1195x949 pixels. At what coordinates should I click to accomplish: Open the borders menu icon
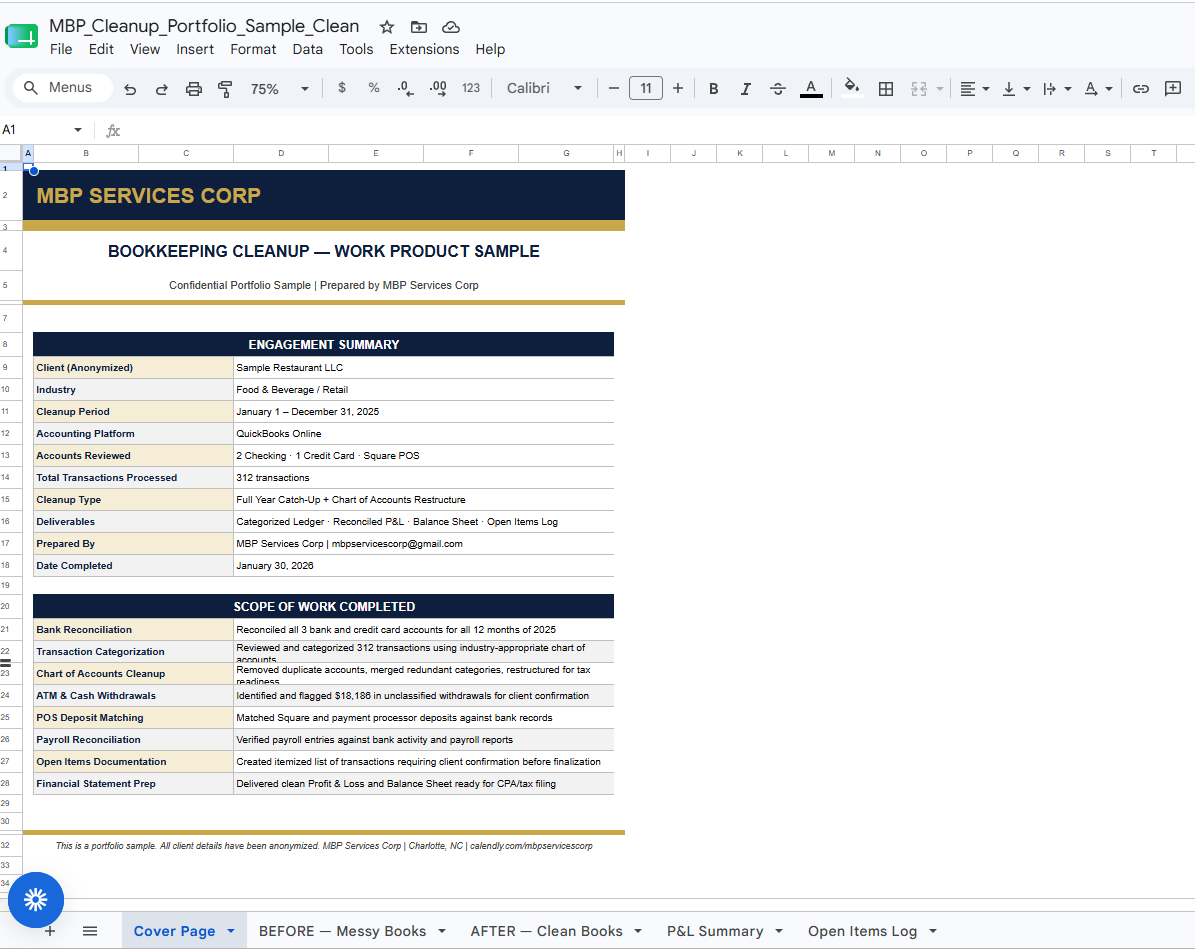(886, 88)
